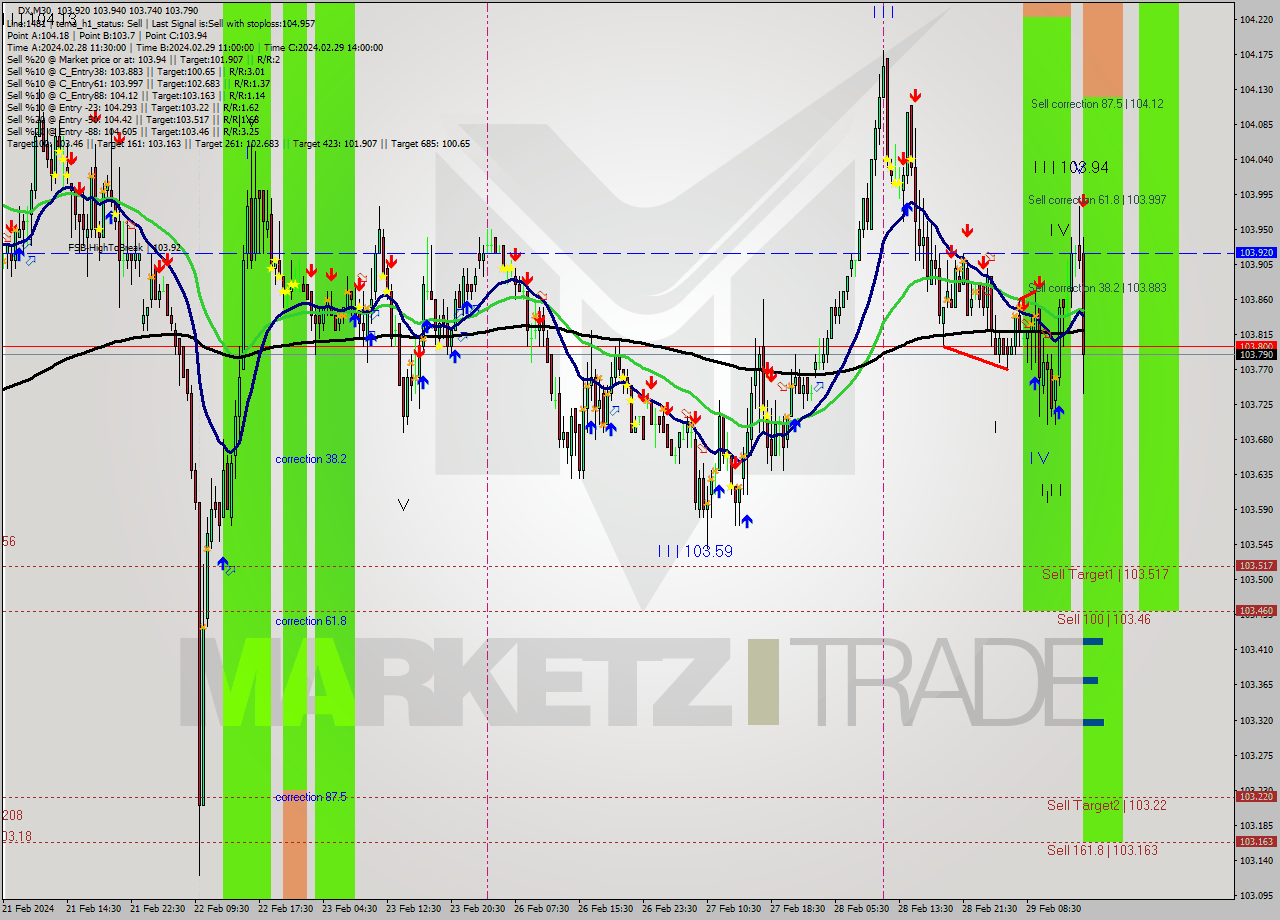This screenshot has width=1280, height=920.
Task: Click the 'Sell 161.8 | 103.163' label
Action: (x=1102, y=850)
